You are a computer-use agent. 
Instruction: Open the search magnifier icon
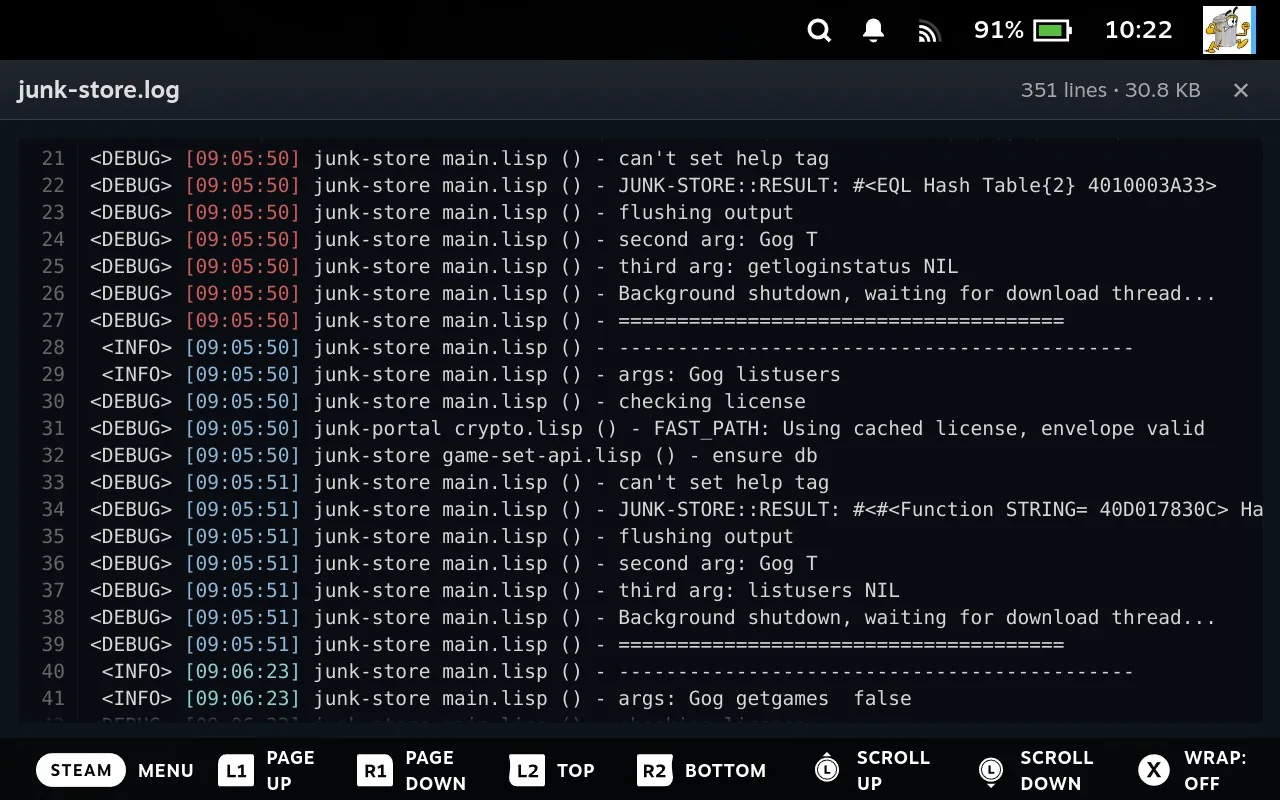819,31
